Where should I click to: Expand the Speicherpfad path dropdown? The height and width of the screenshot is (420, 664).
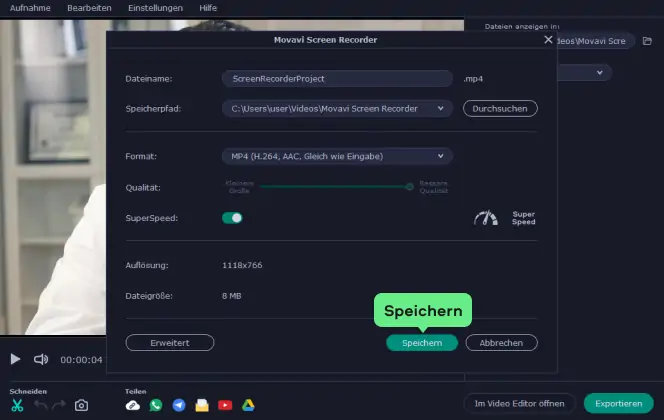[440, 108]
